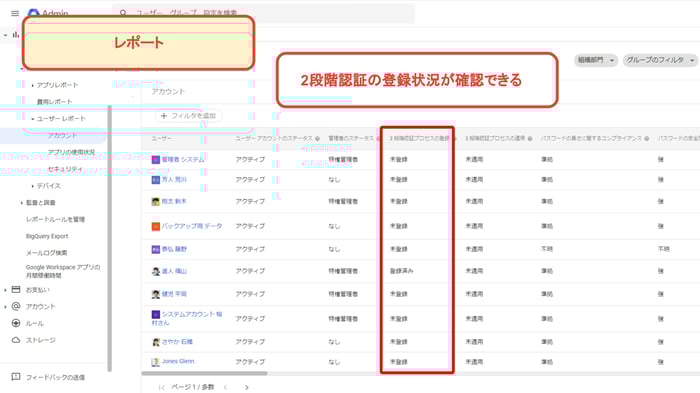
Task: Click the お支払い credit card icon
Action: (16, 289)
